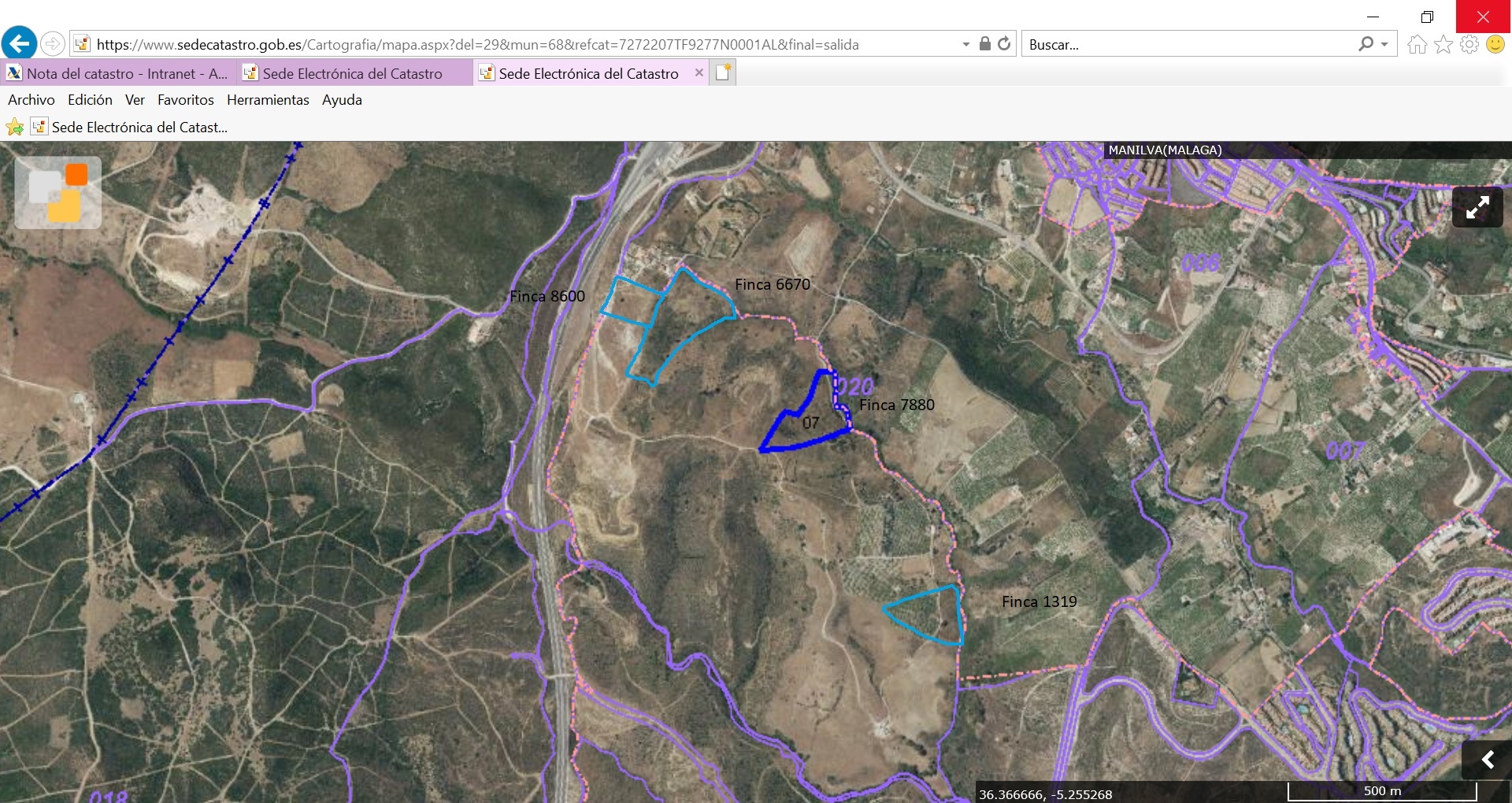Screen dimensions: 1512x803
Task: Expand map to fullscreen view
Action: (1477, 207)
